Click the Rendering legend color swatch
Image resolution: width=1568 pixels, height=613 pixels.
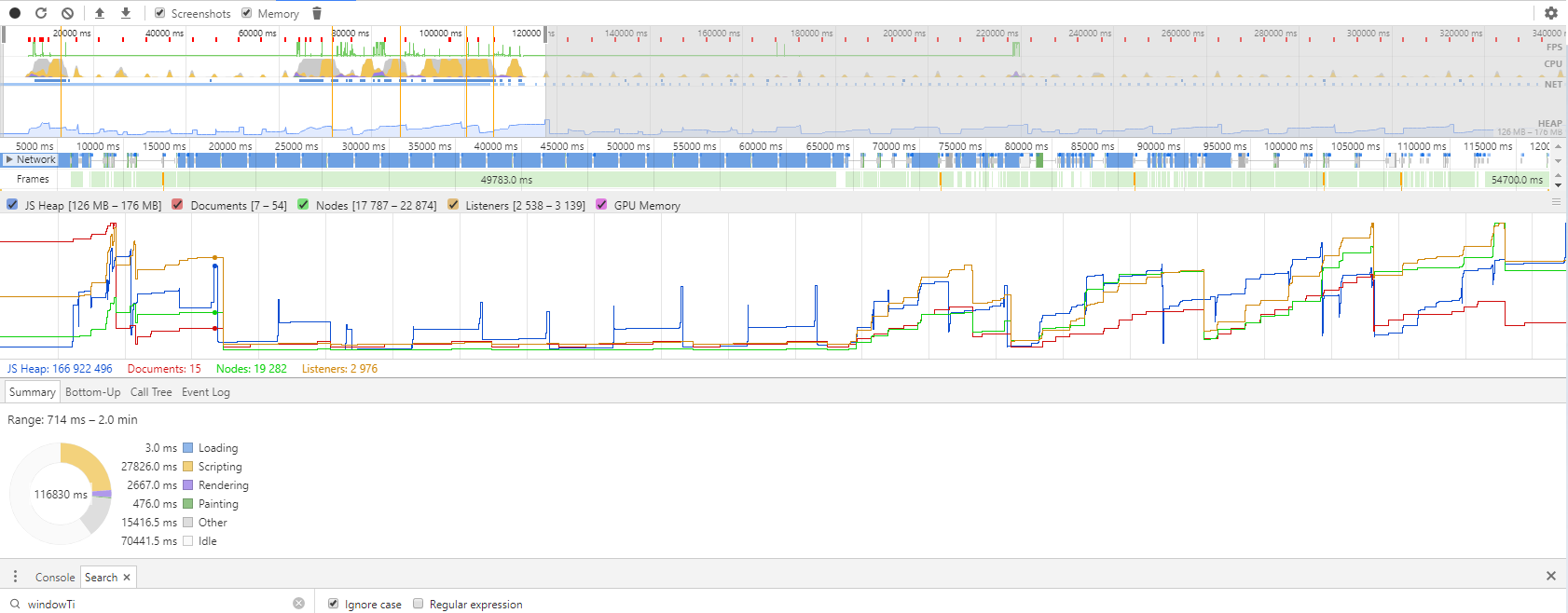[x=188, y=485]
